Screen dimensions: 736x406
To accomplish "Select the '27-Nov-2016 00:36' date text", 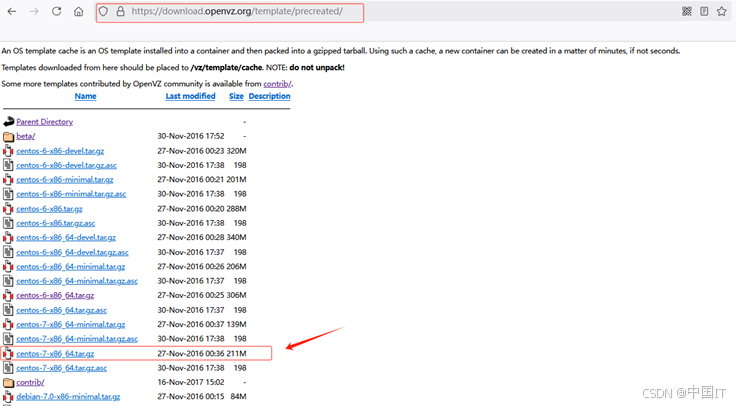I will click(191, 353).
